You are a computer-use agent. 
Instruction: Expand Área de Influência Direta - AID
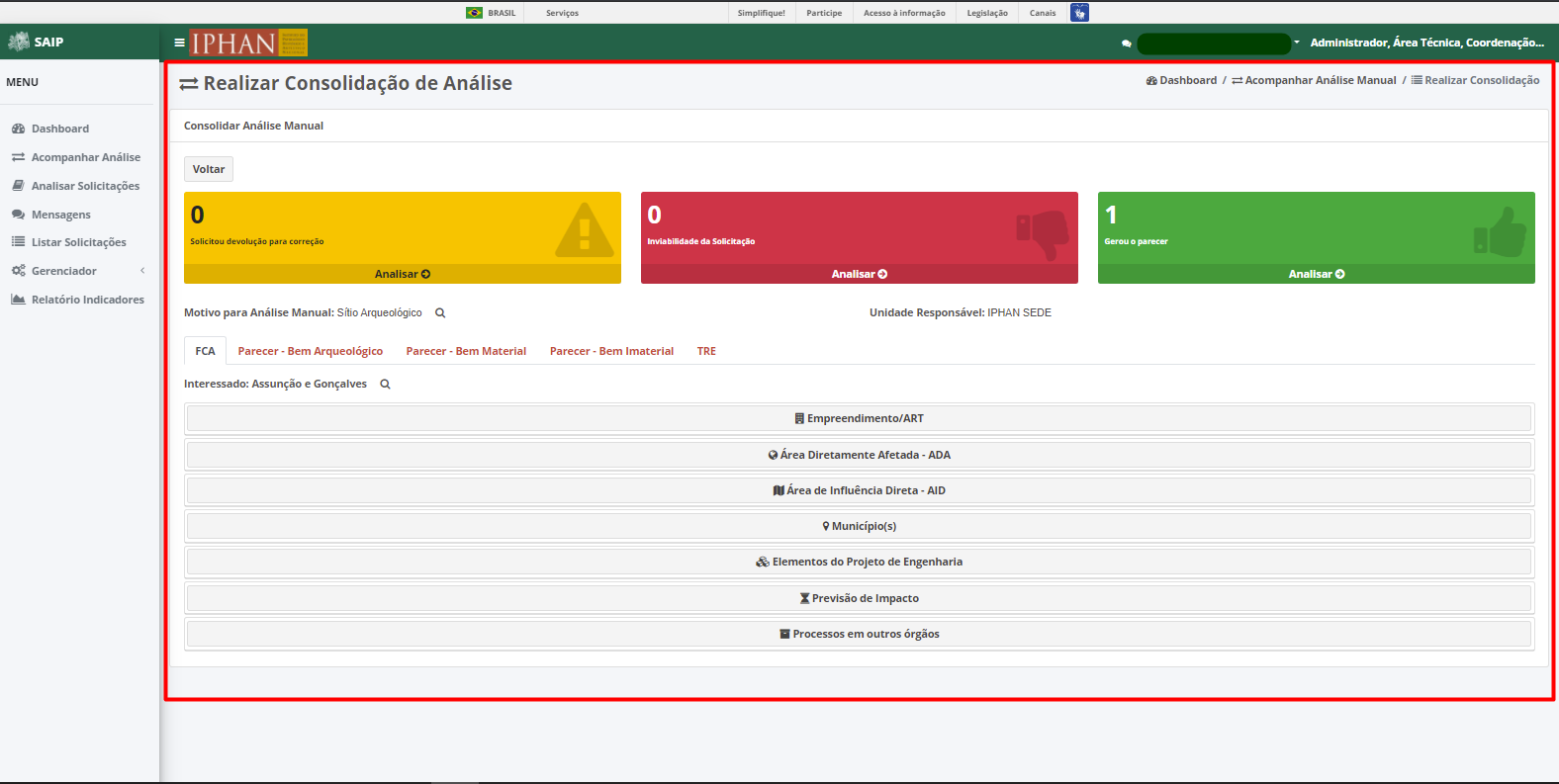tap(859, 491)
